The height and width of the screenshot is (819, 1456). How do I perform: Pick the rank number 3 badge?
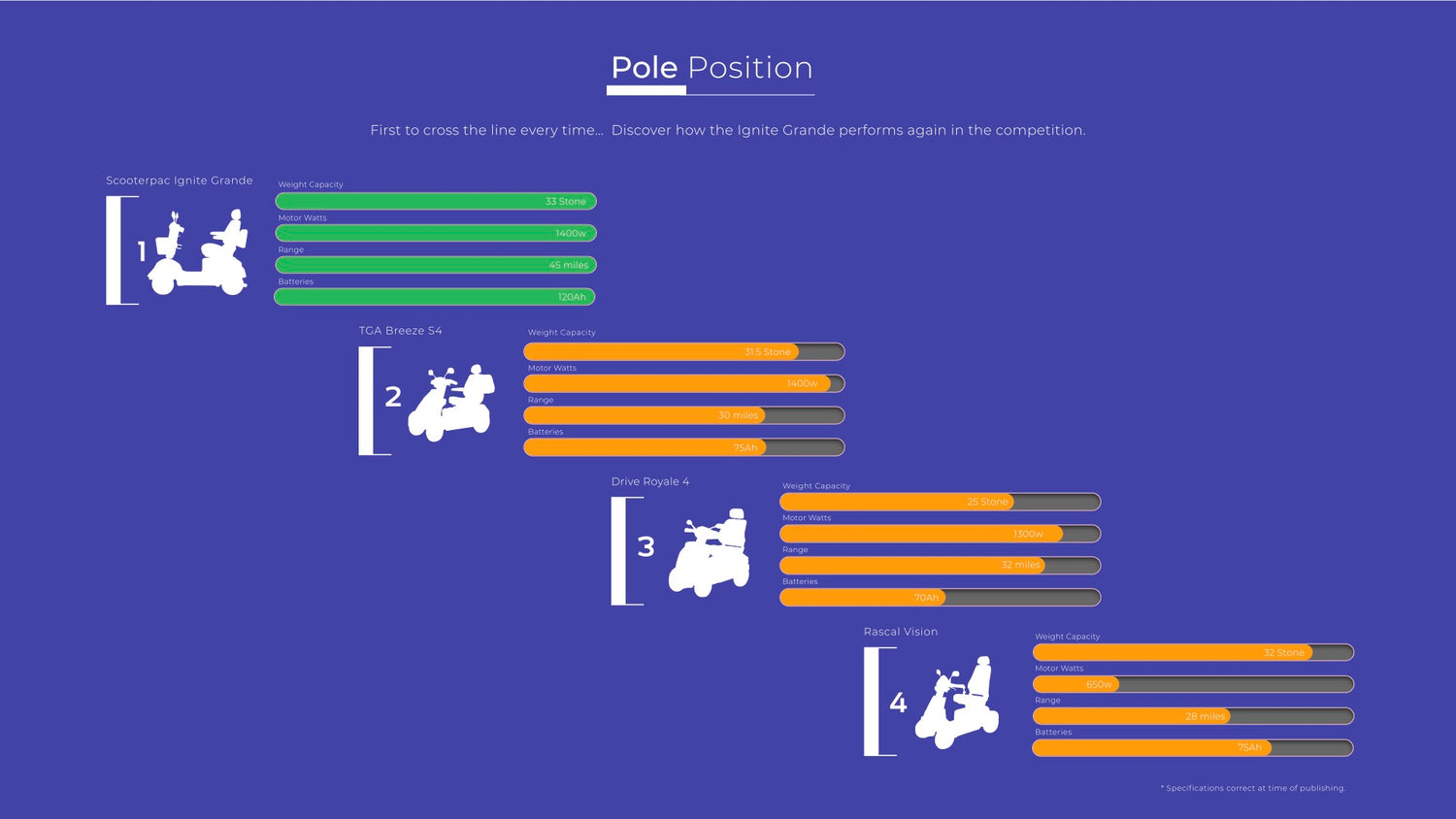[645, 547]
